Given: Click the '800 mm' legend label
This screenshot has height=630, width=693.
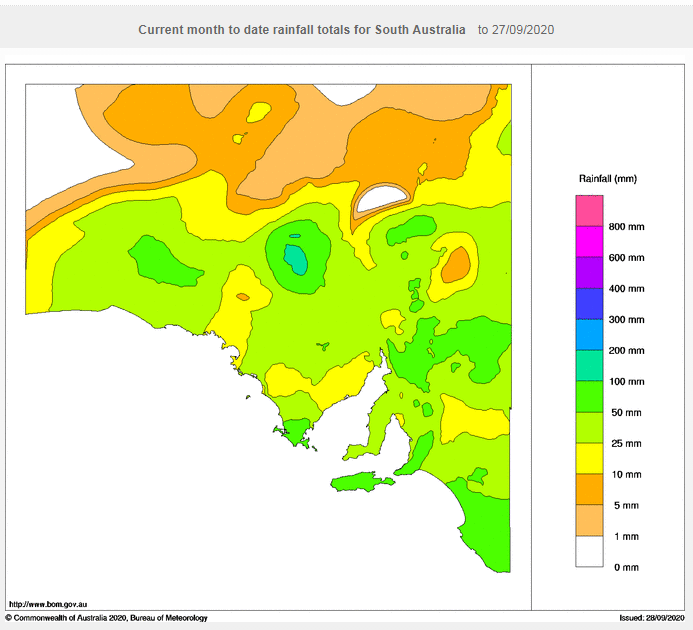Looking at the screenshot, I should pos(626,227).
